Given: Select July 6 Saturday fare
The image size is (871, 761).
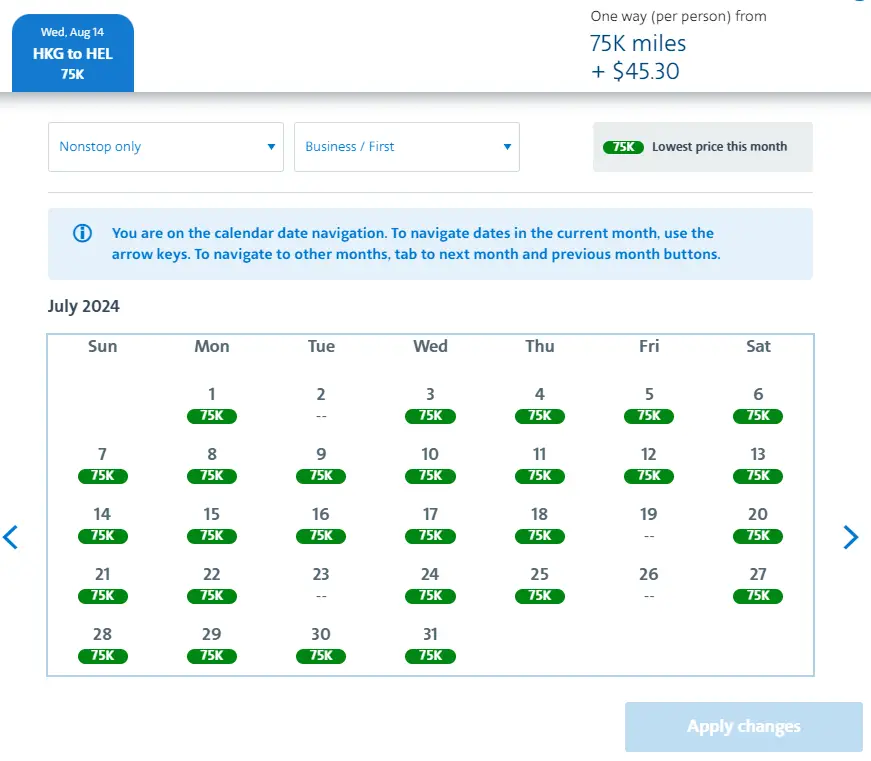Looking at the screenshot, I should (758, 404).
